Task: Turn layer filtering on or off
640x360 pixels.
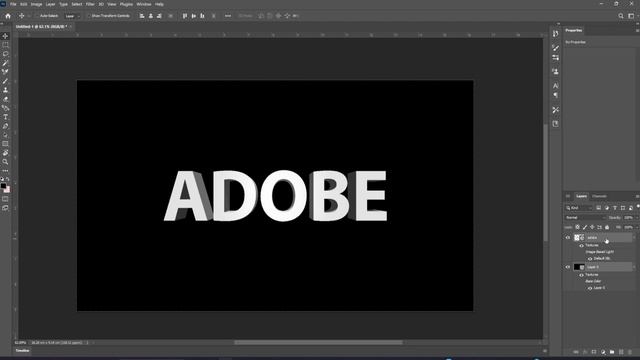Action: [638, 207]
